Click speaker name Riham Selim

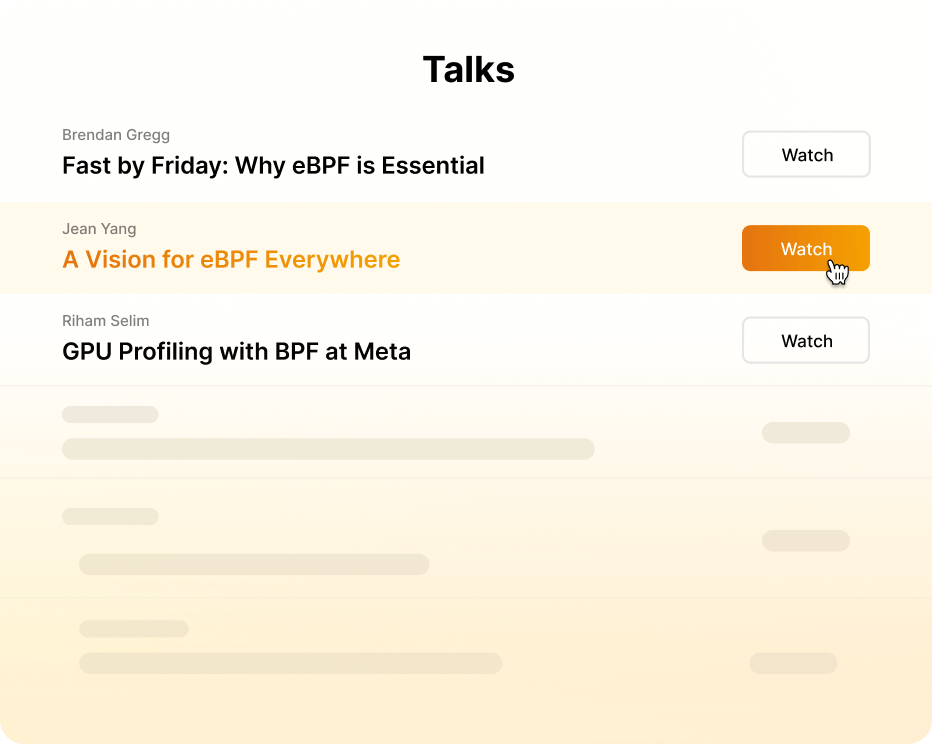tap(106, 321)
